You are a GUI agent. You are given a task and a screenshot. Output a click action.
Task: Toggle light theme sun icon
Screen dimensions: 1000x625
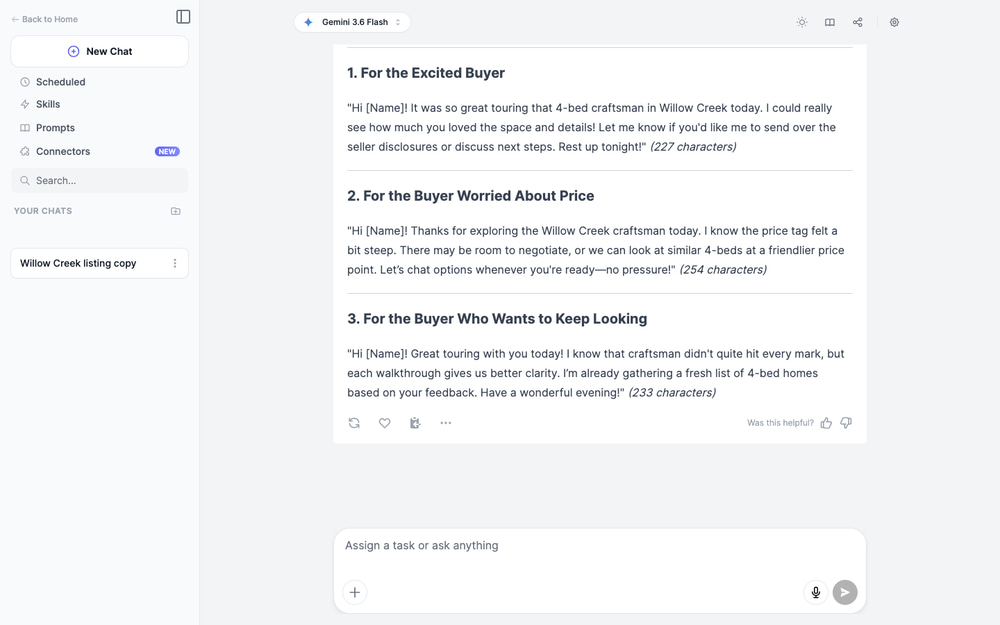(x=802, y=22)
